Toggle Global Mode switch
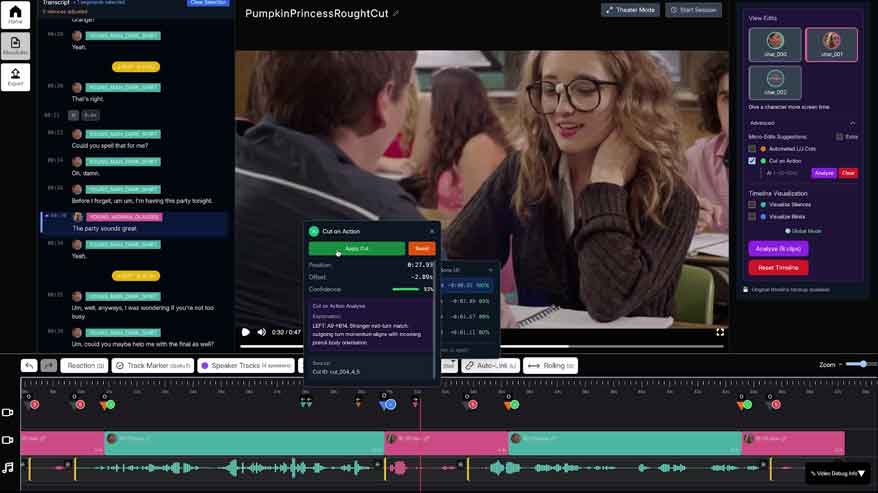Viewport: 878px width, 493px height. (788, 231)
